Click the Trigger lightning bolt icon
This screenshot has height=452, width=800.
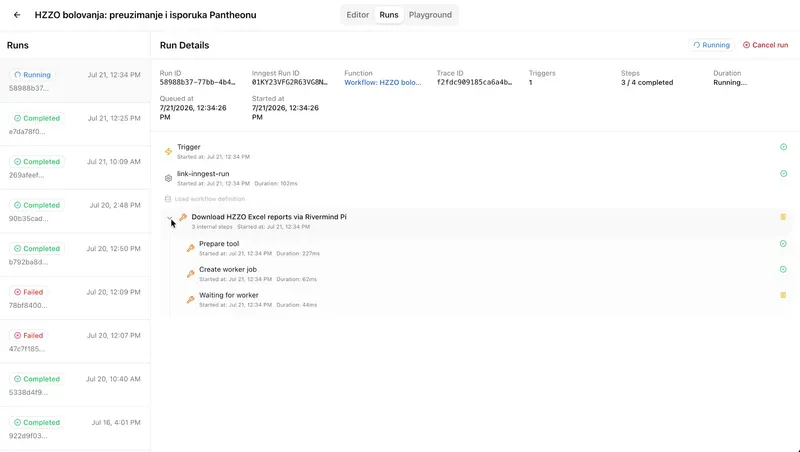pos(168,152)
